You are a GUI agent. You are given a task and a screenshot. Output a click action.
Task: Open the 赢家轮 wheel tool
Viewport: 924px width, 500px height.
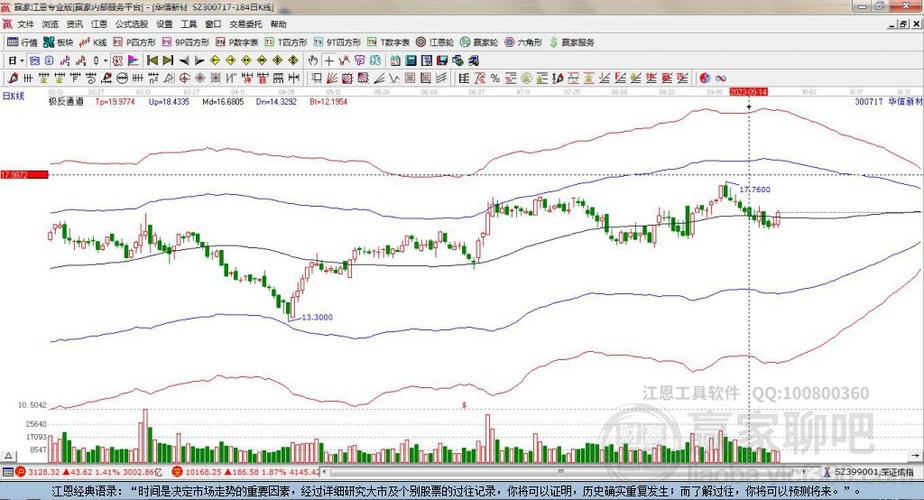click(478, 42)
